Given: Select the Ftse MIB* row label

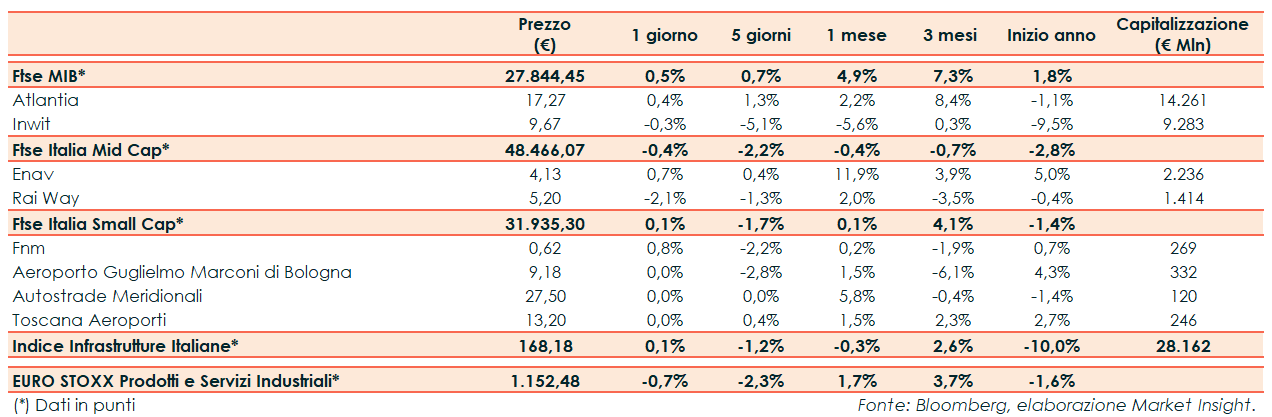Looking at the screenshot, I should pyautogui.click(x=49, y=75).
